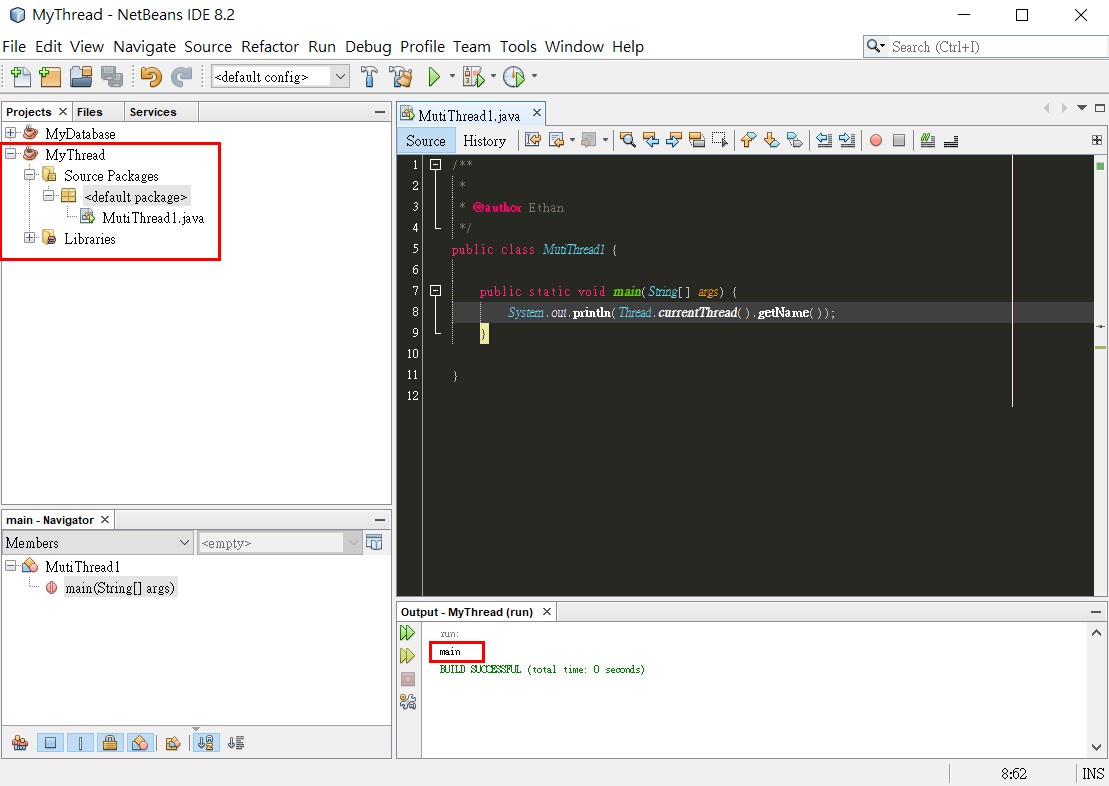This screenshot has width=1109, height=786.
Task: Click re-run green arrows in Output panel
Action: 407,632
